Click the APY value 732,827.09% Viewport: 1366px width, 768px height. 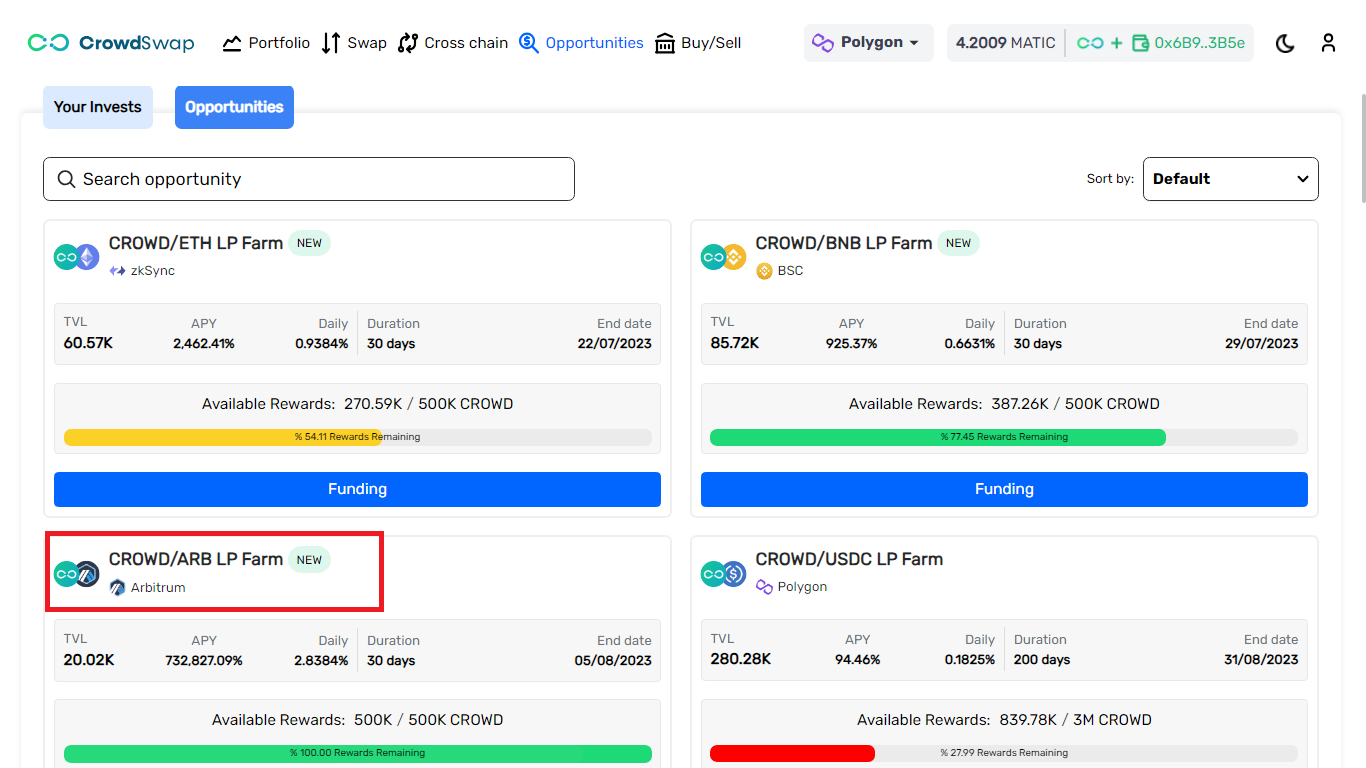204,661
